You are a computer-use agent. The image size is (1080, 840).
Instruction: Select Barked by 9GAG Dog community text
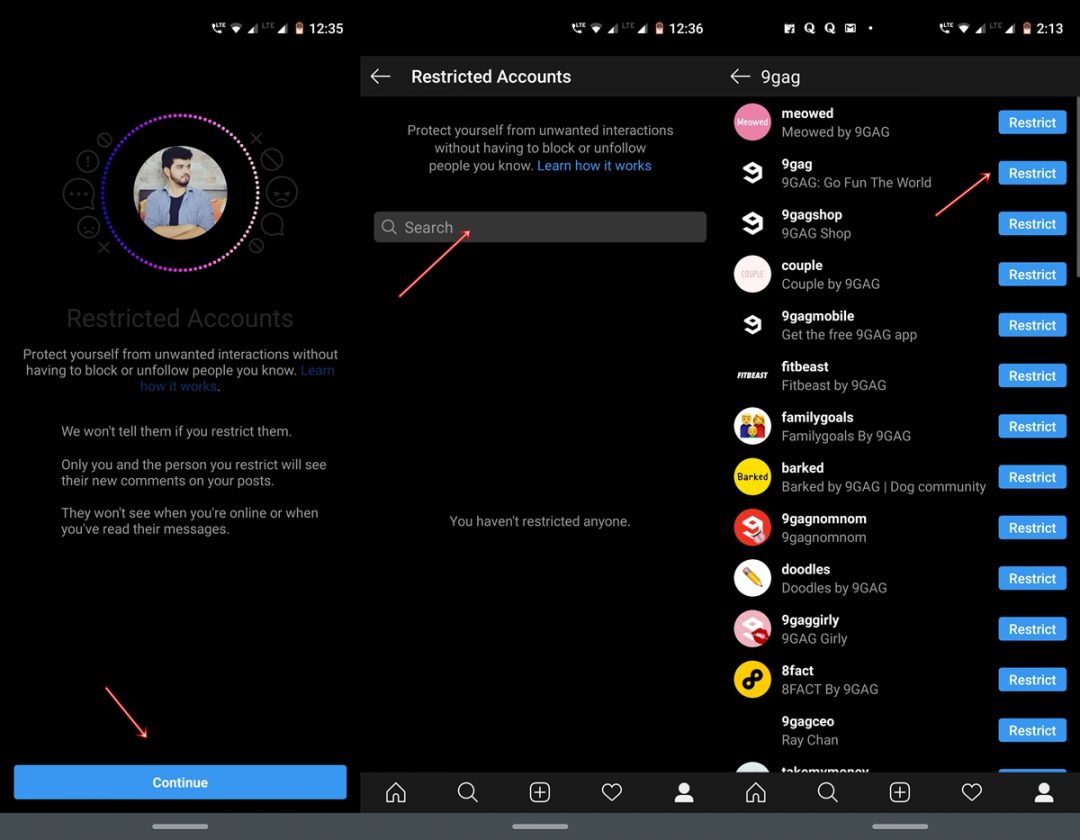tap(884, 487)
